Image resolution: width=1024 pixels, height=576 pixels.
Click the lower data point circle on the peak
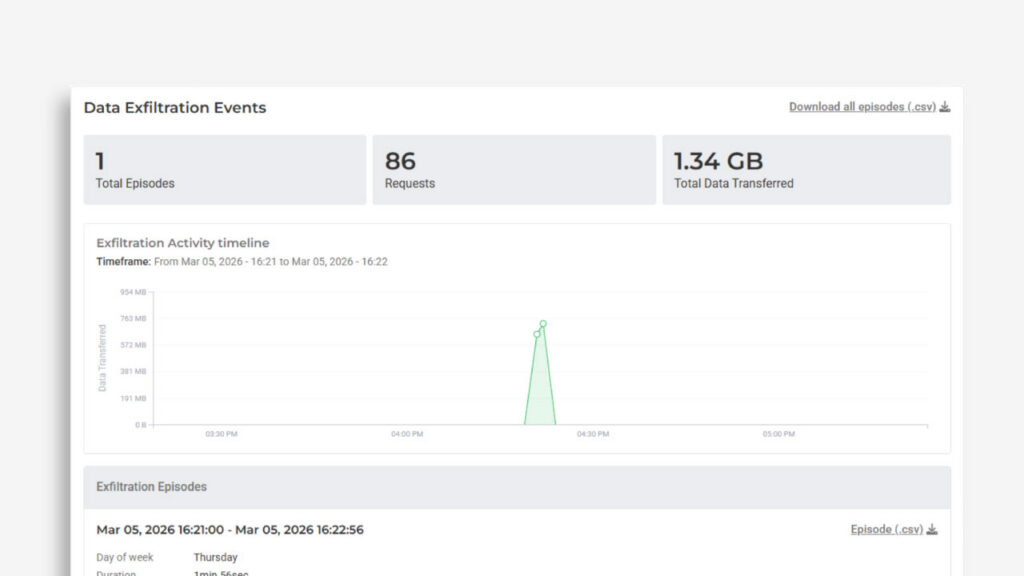pyautogui.click(x=537, y=334)
